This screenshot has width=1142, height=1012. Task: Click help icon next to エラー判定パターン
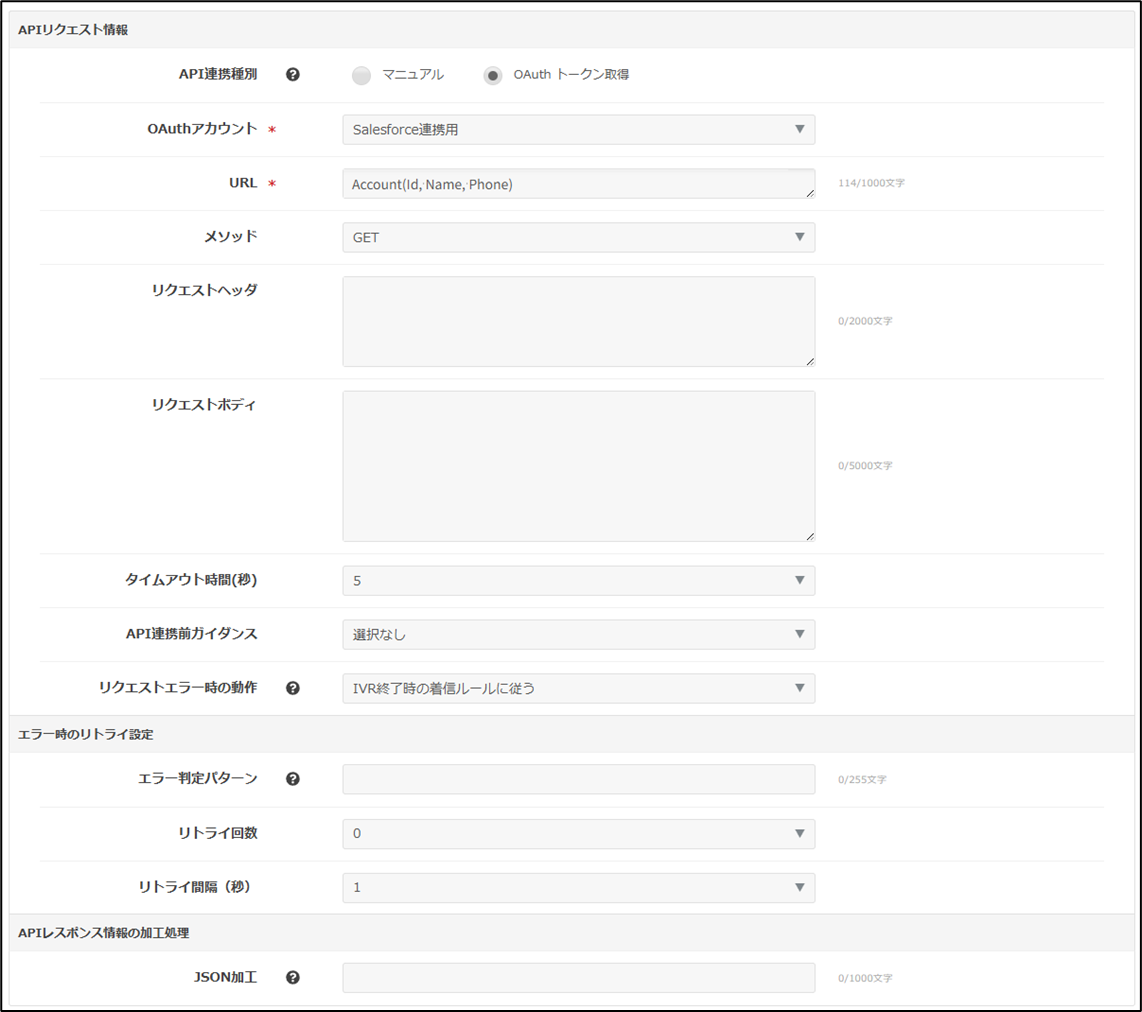click(293, 779)
